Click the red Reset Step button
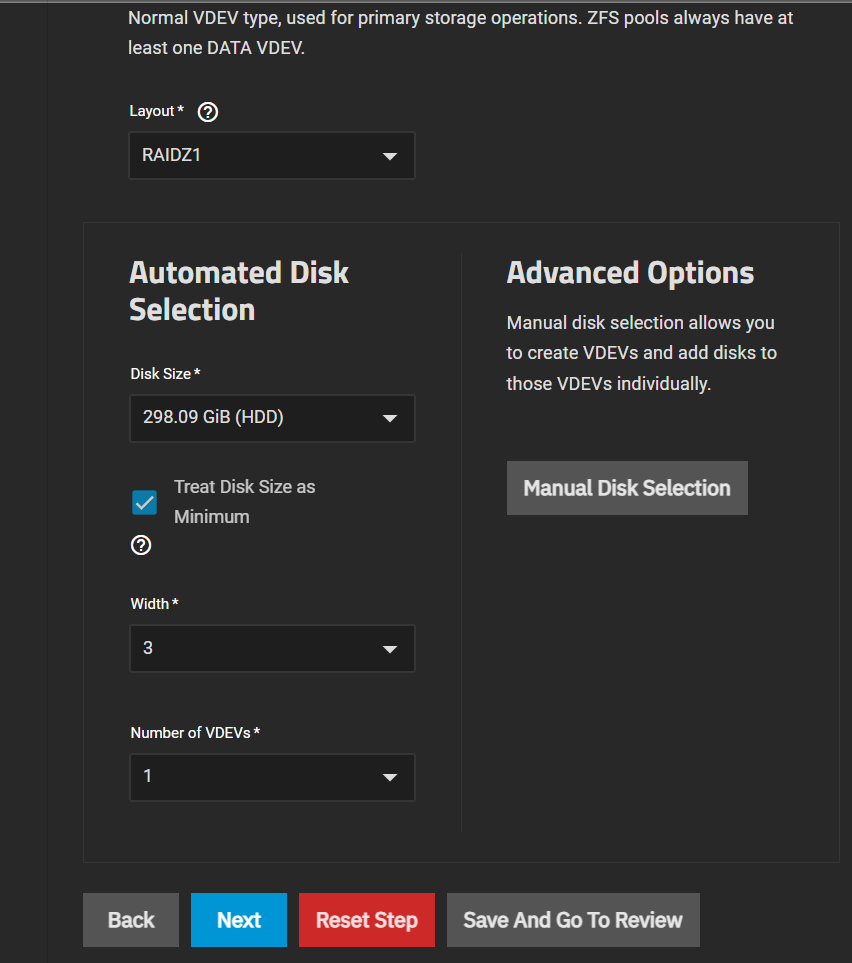This screenshot has height=963, width=852. click(x=367, y=920)
